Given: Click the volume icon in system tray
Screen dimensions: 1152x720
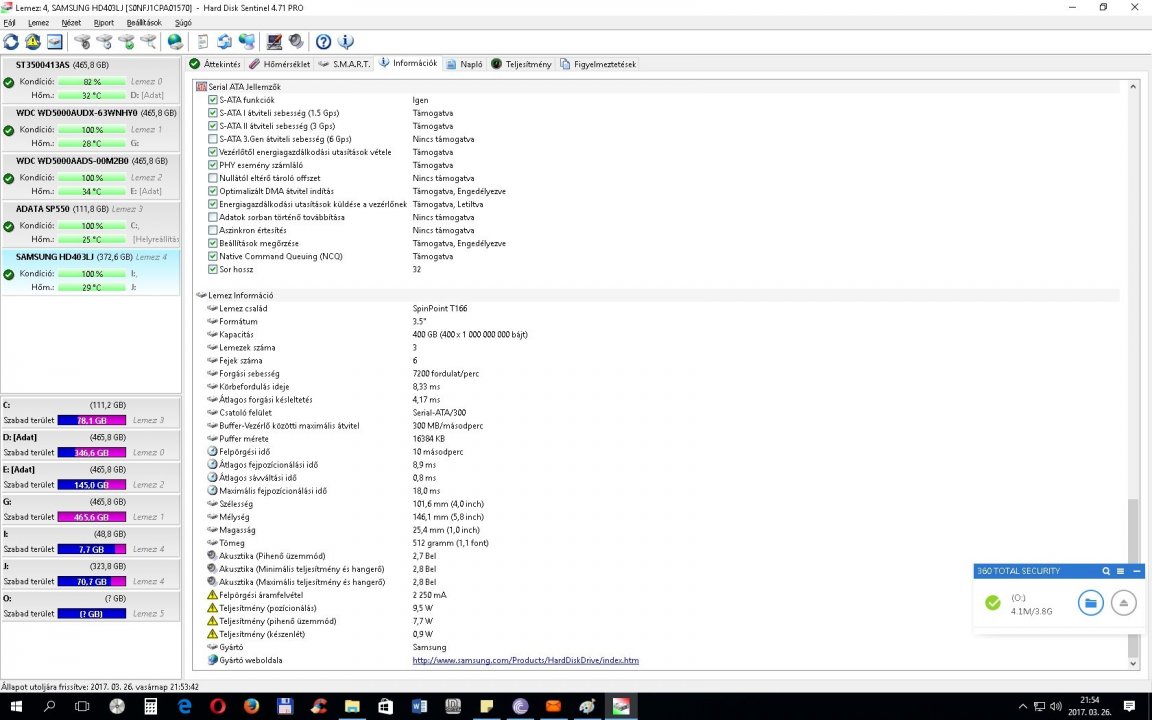Looking at the screenshot, I should pyautogui.click(x=1056, y=706).
